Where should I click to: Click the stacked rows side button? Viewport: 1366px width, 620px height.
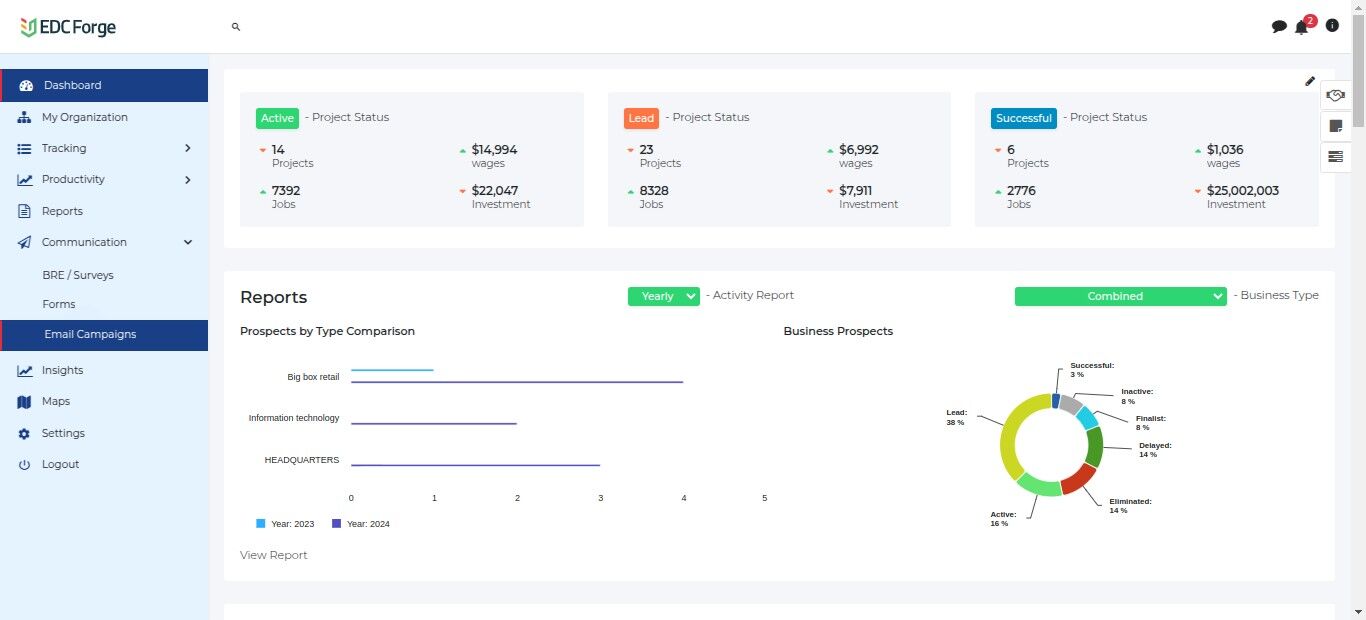tap(1335, 156)
